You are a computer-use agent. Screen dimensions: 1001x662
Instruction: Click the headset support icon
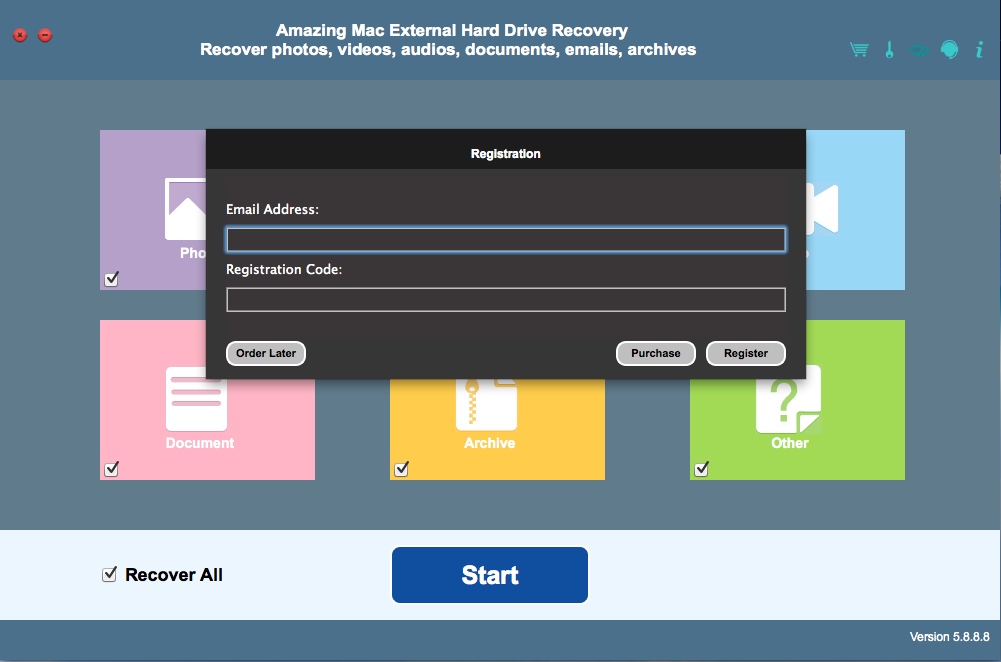point(949,50)
